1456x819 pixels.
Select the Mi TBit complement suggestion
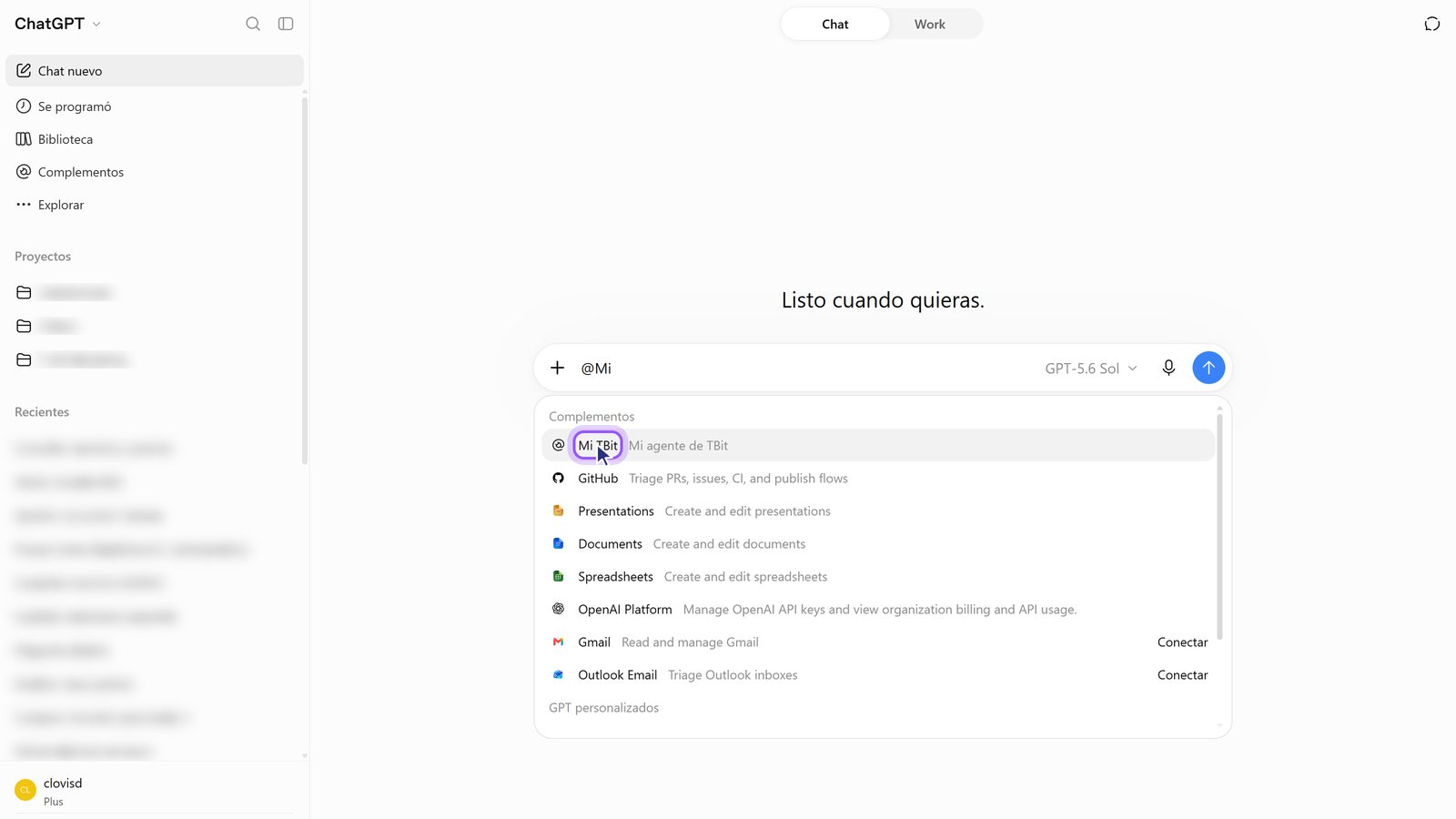pyautogui.click(x=879, y=446)
